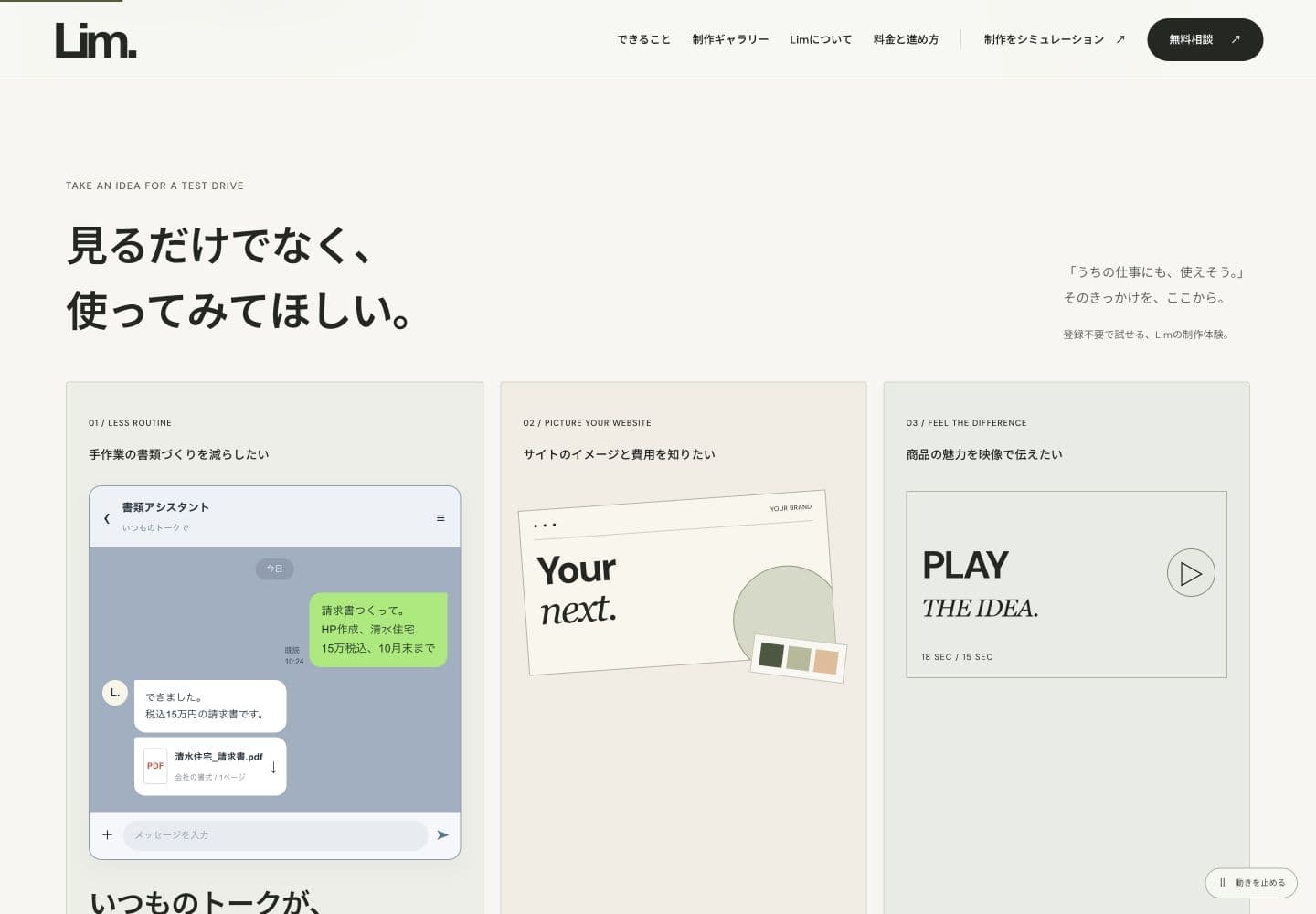Screen dimensions: 1316x914
Task: Open the Limについて menu item
Action: click(821, 39)
